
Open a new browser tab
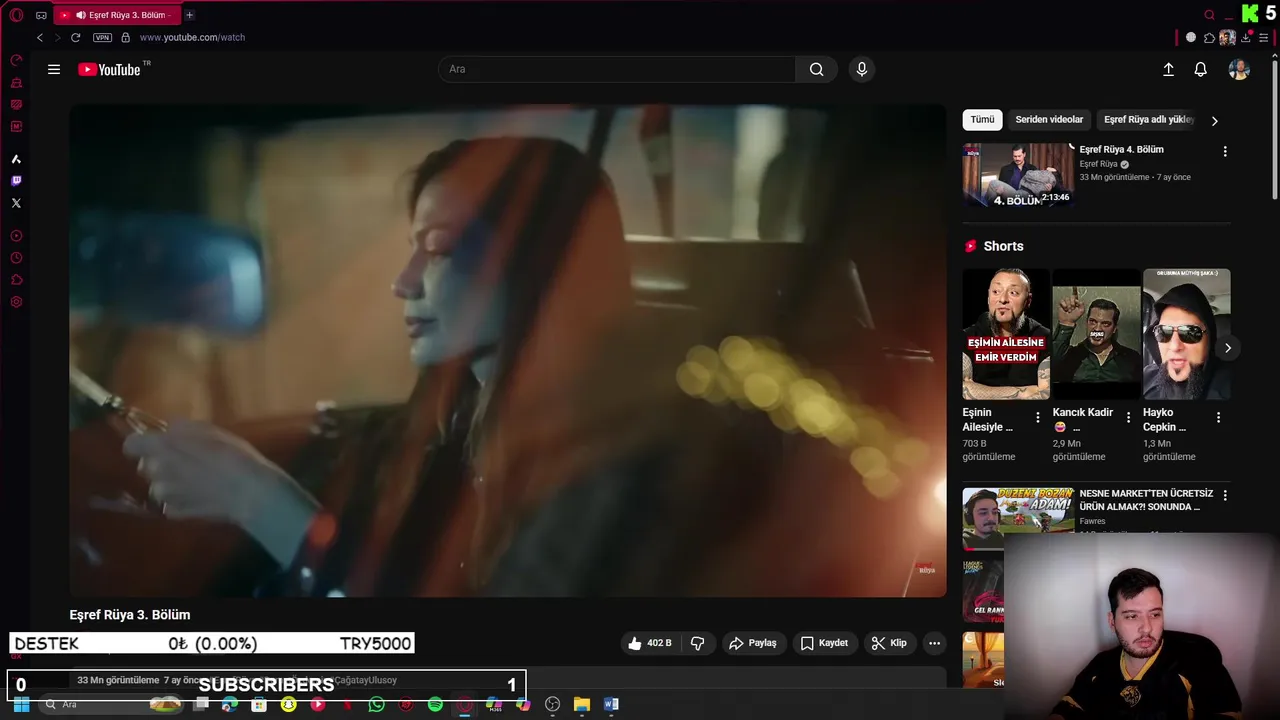189,15
